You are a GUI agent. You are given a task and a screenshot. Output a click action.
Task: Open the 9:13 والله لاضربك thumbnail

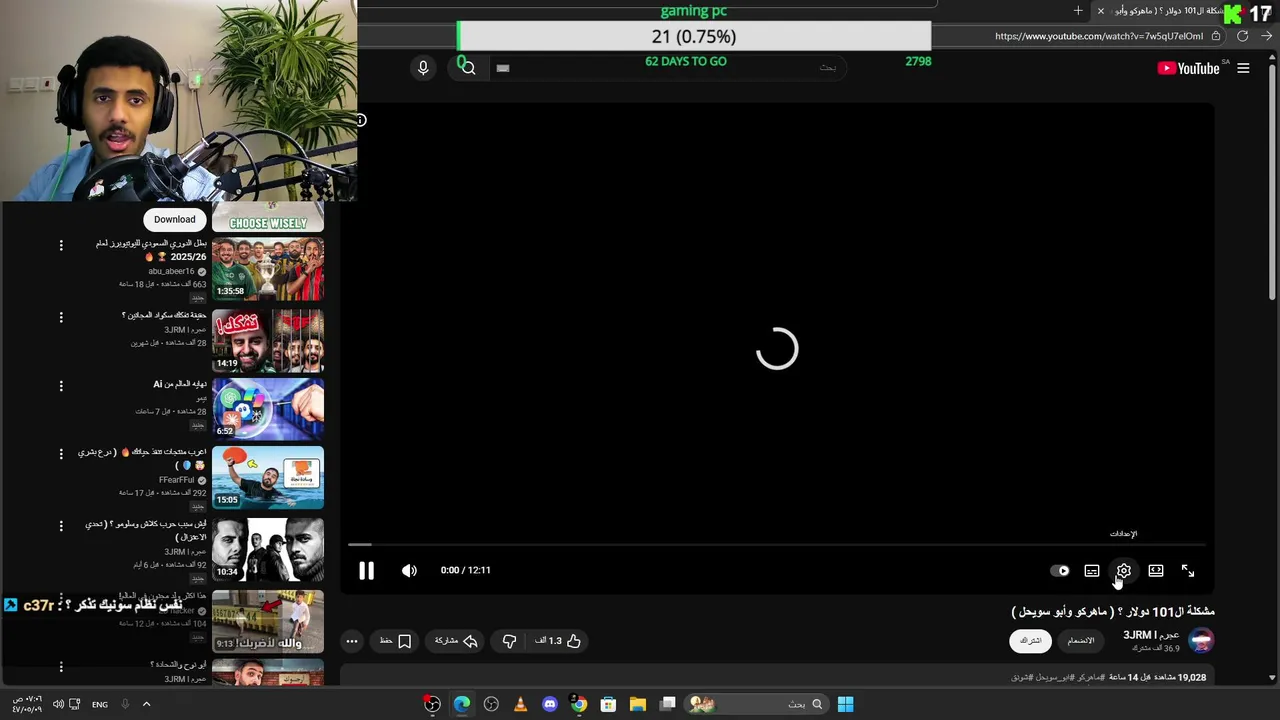268,620
